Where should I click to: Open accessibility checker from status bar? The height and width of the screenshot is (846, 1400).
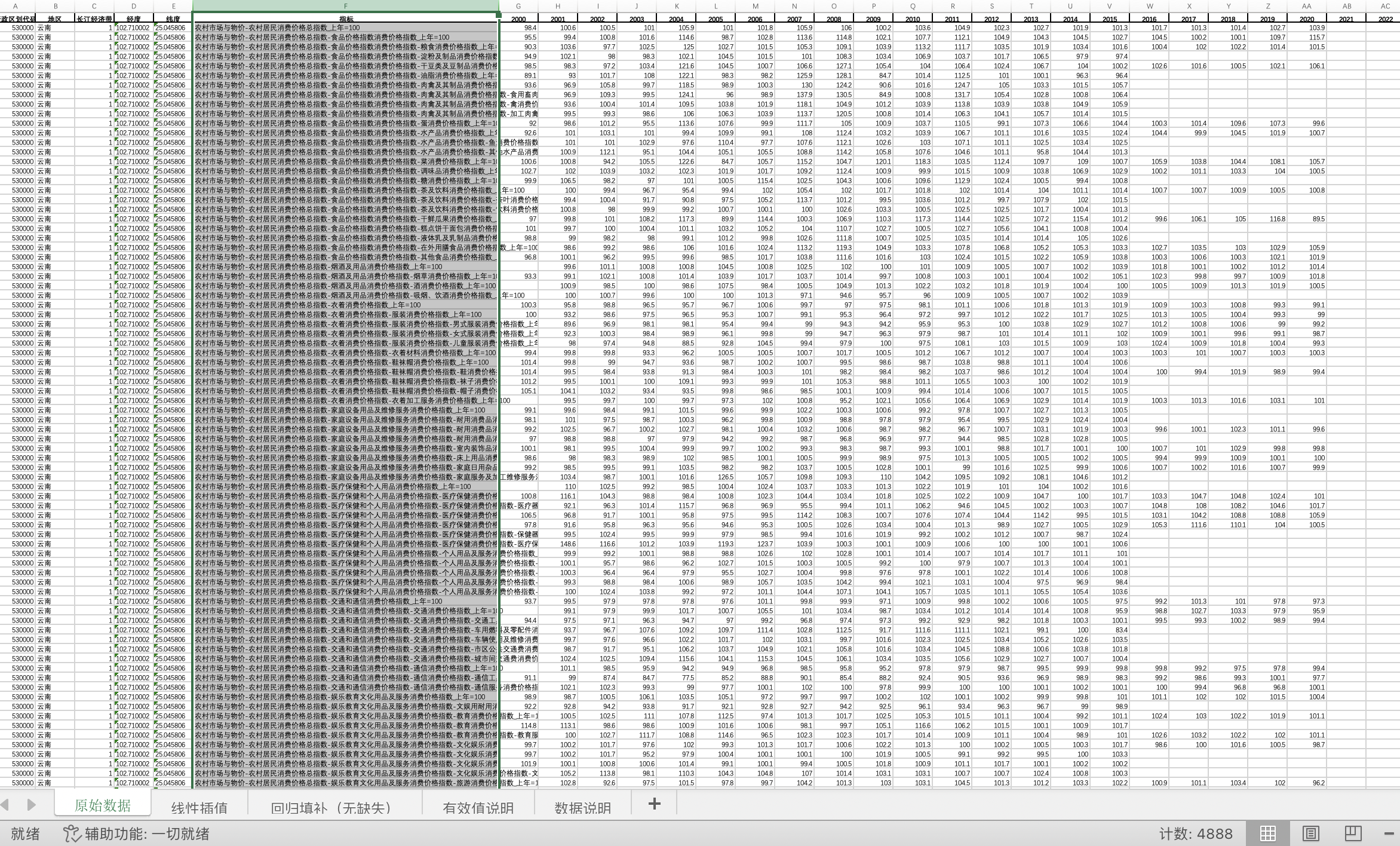pos(137,833)
